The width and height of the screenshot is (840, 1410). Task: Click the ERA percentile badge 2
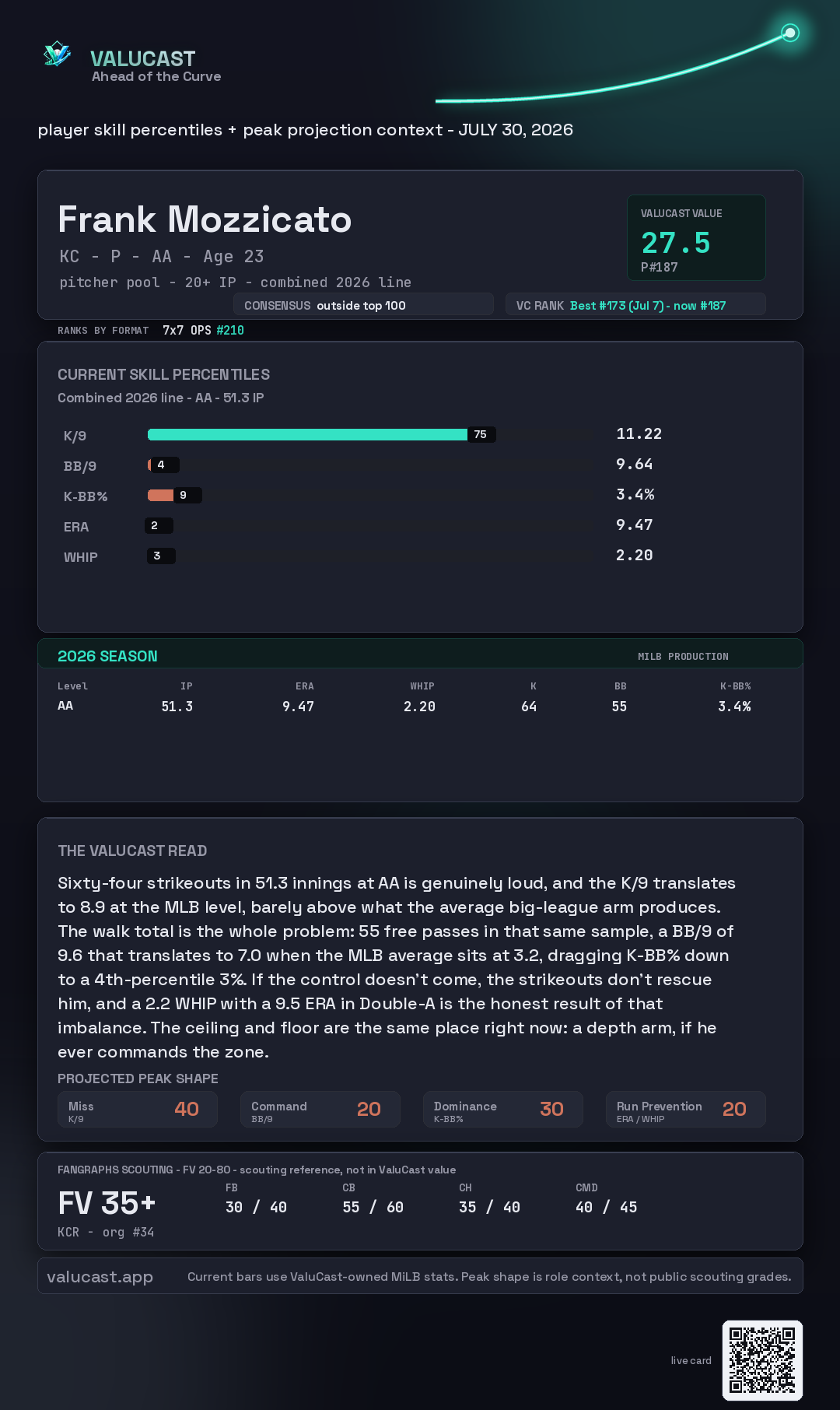point(159,525)
